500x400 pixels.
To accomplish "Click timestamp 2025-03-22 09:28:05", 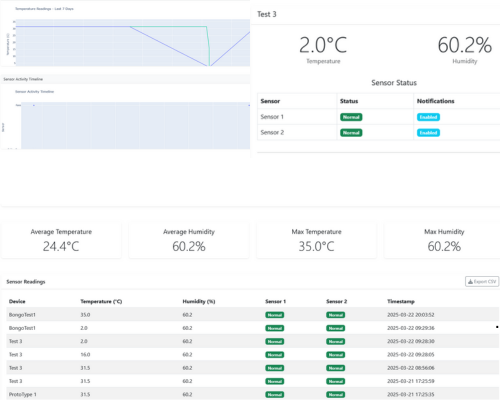I will (x=411, y=355).
